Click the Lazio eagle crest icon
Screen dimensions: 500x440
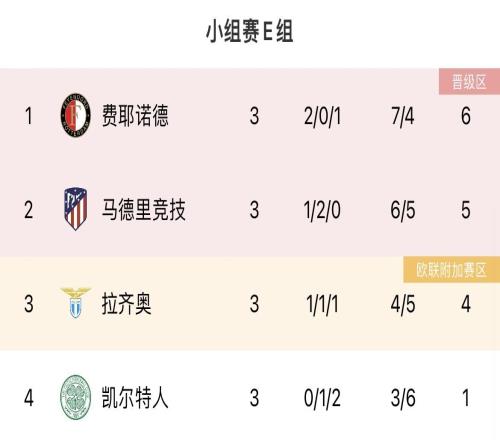pyautogui.click(x=75, y=303)
